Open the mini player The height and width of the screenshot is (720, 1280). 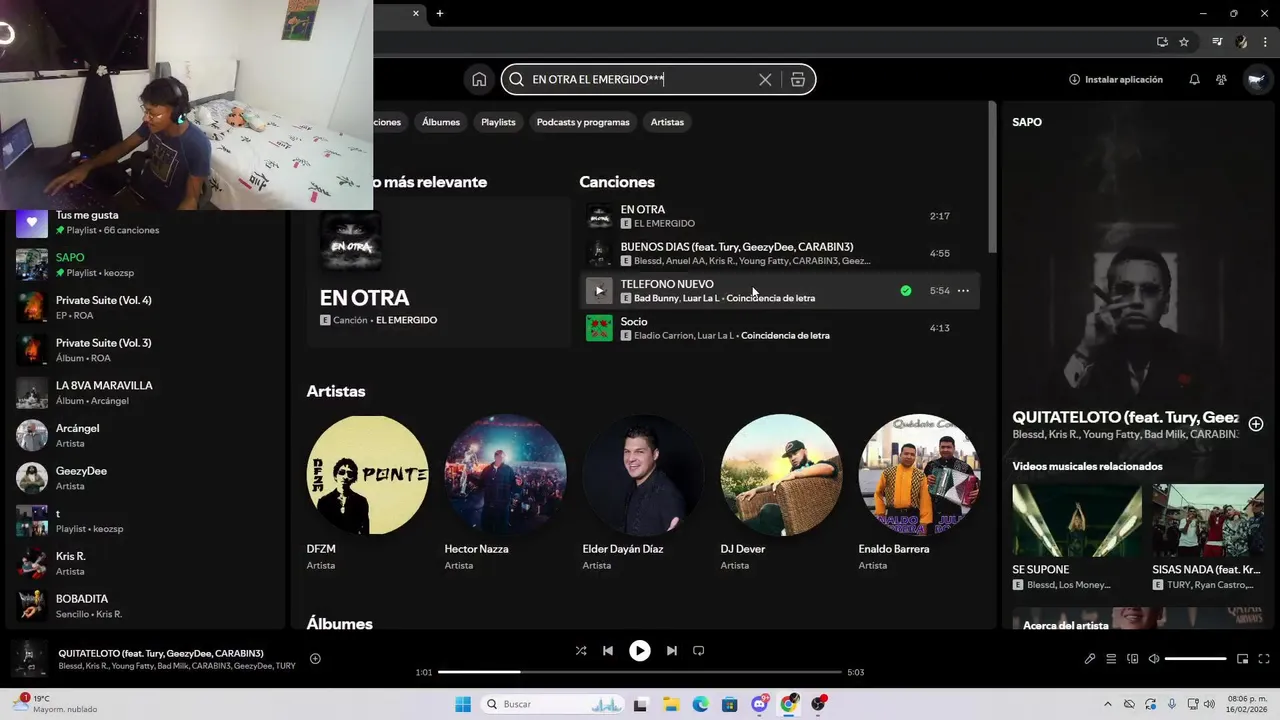click(x=1243, y=659)
